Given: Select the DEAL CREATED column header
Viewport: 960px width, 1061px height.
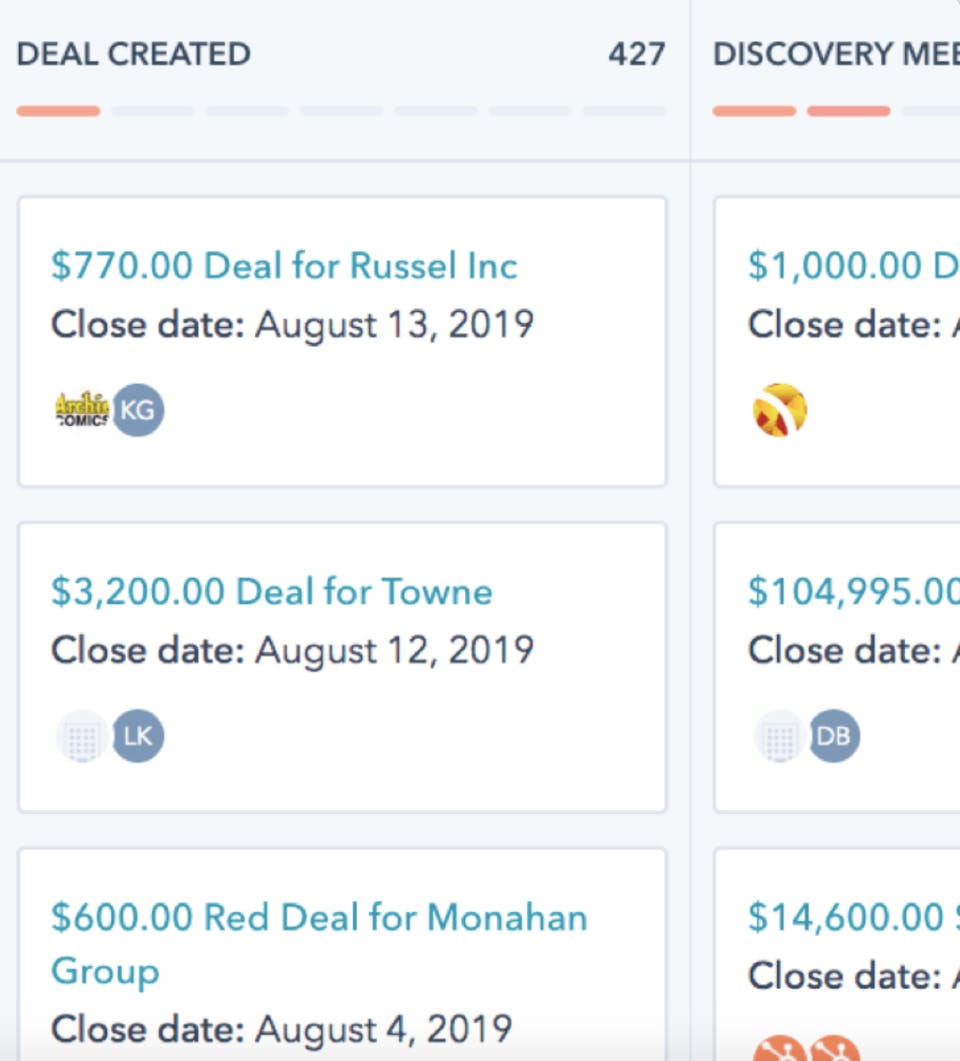Looking at the screenshot, I should [133, 54].
